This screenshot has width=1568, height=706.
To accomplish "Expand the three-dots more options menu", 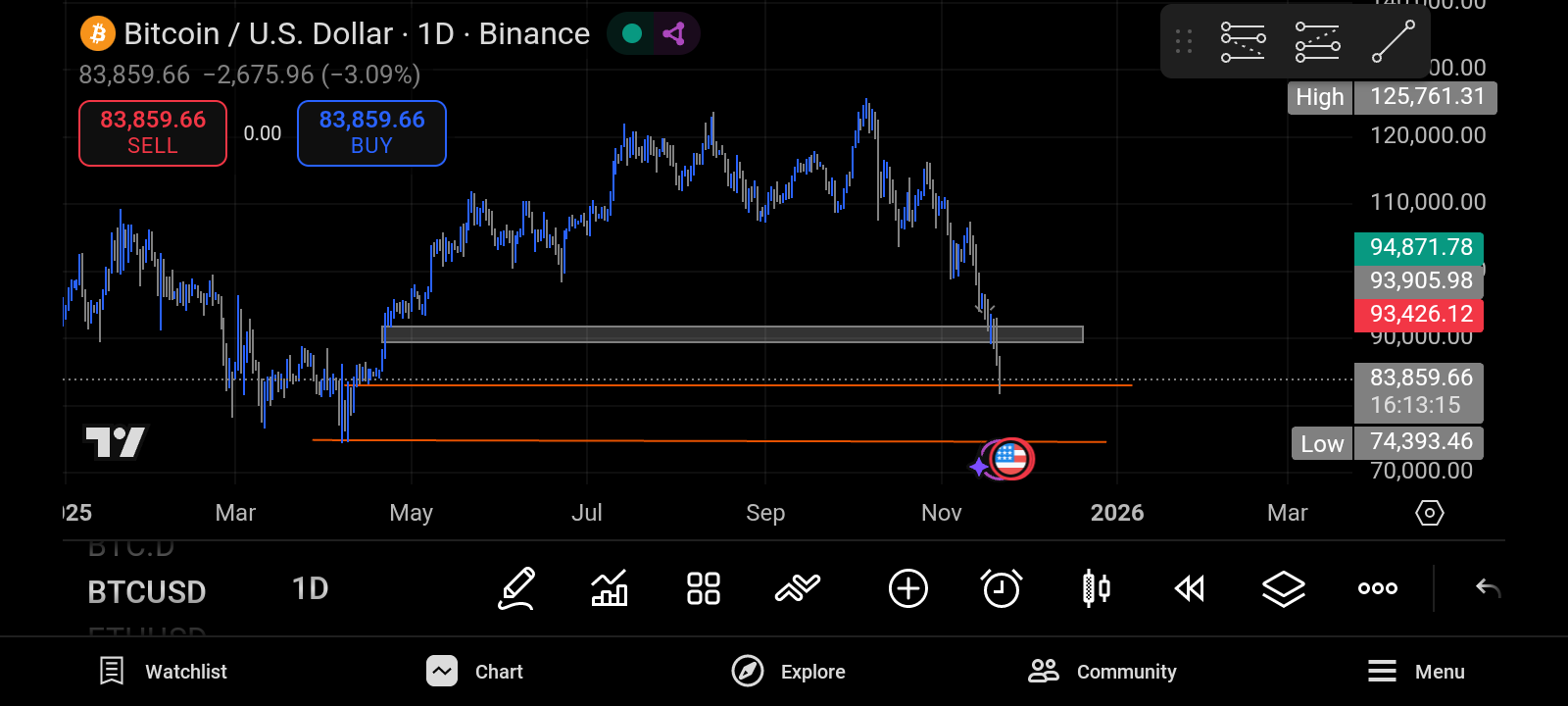I will 1377,588.
